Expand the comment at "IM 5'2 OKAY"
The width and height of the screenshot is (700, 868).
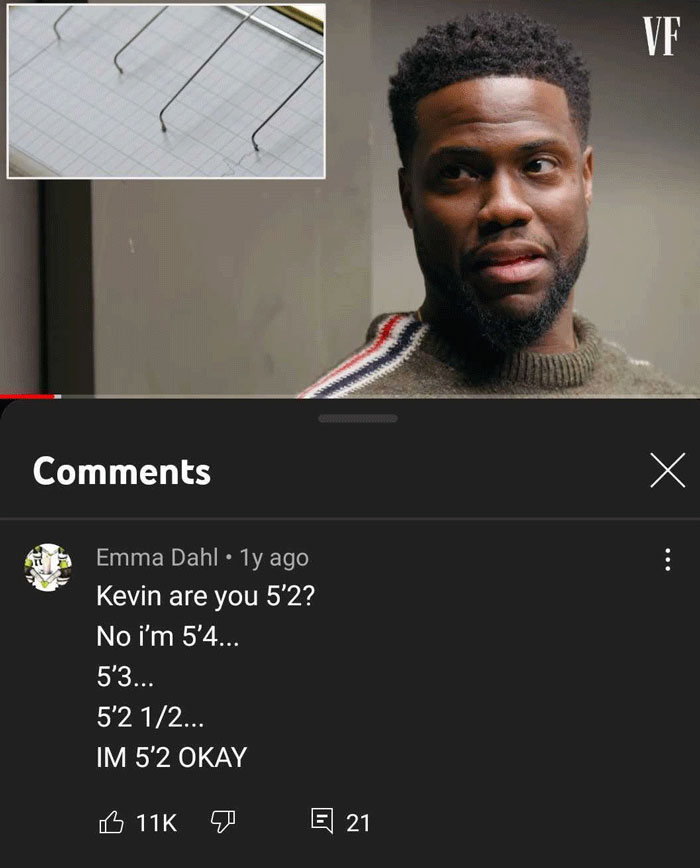point(172,757)
